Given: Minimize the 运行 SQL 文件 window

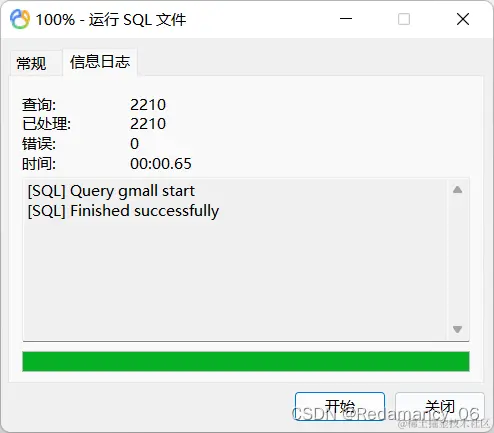Looking at the screenshot, I should [346, 19].
